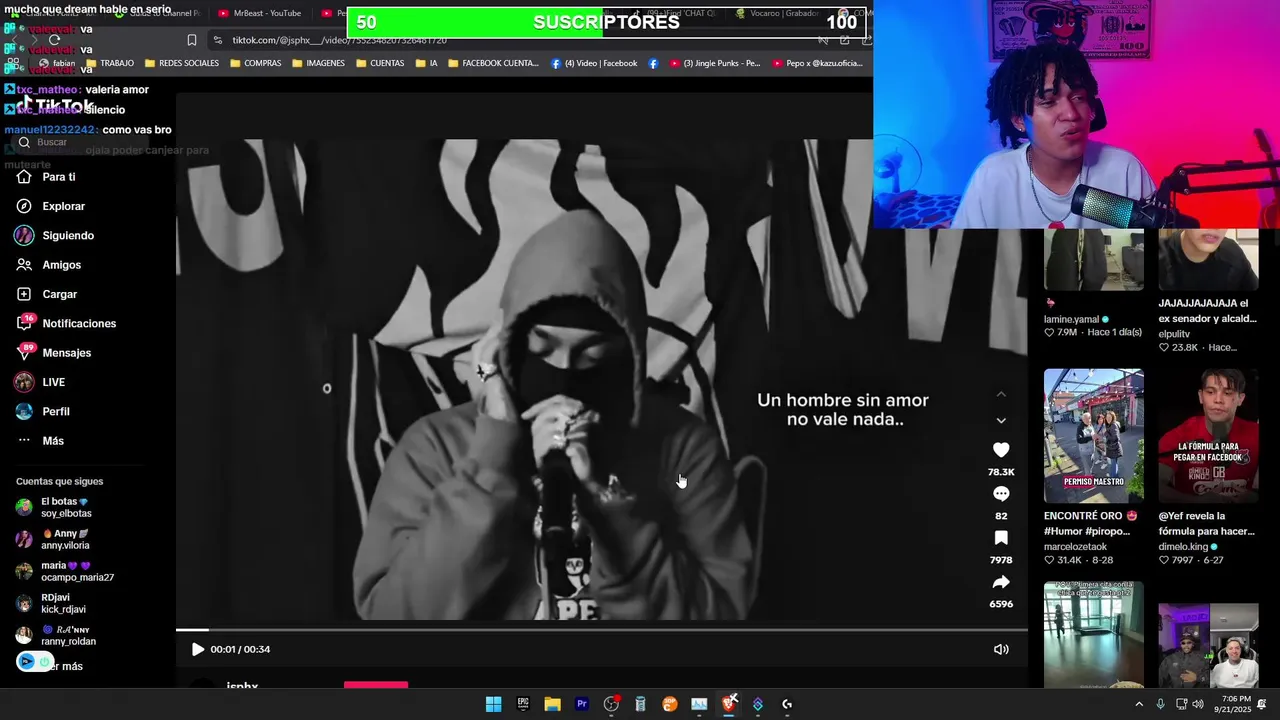Open the Windows Start menu

click(x=493, y=704)
